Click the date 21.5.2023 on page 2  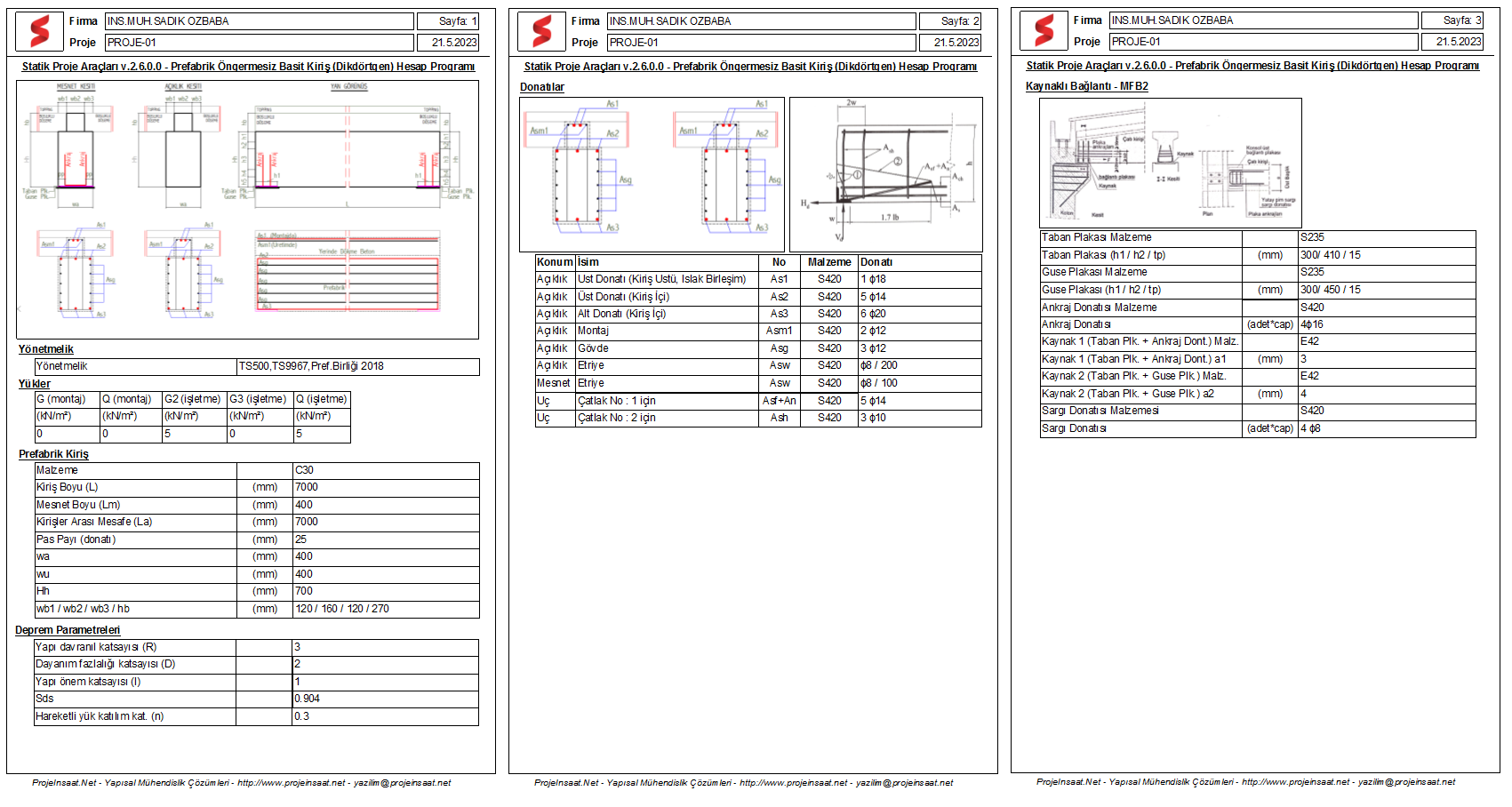pos(950,43)
